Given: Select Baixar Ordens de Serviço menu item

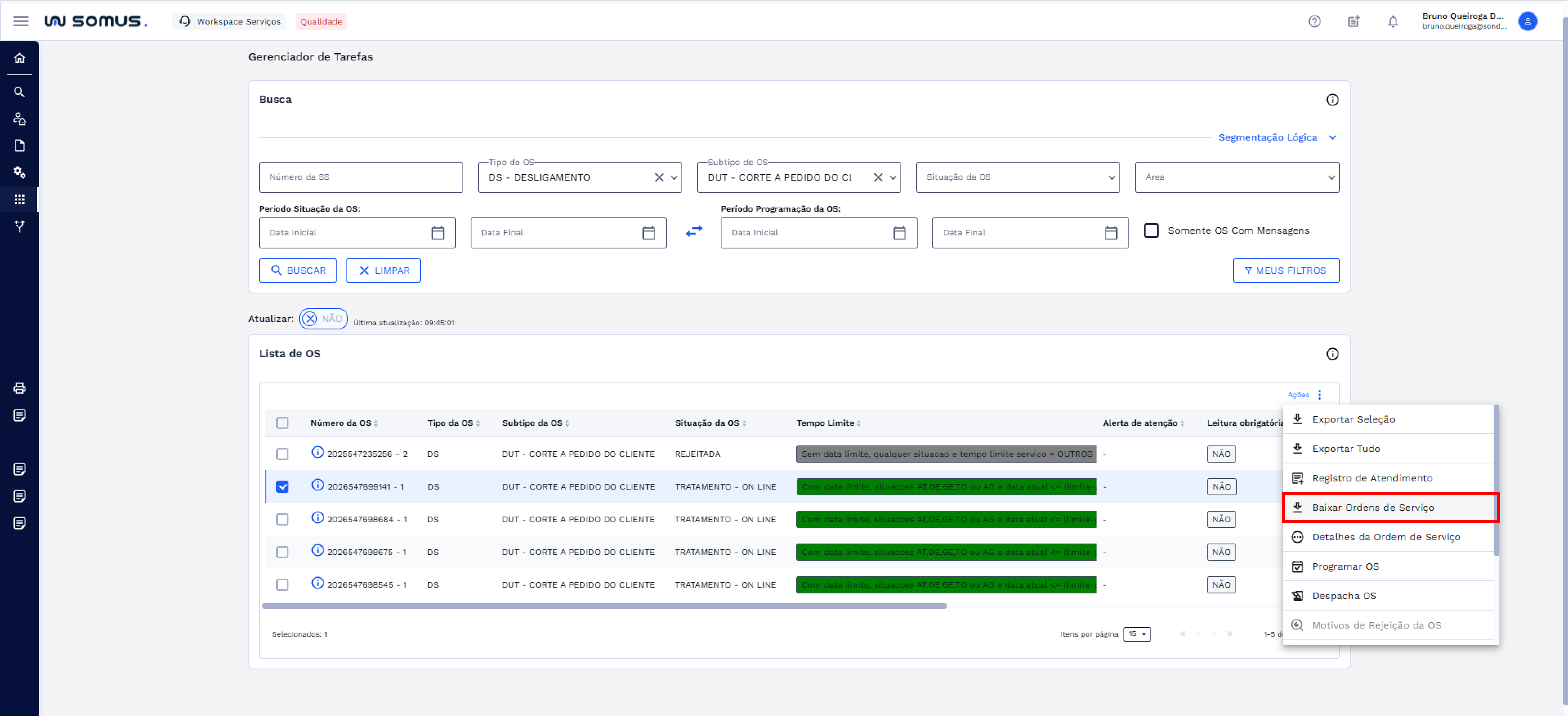Looking at the screenshot, I should click(1389, 508).
